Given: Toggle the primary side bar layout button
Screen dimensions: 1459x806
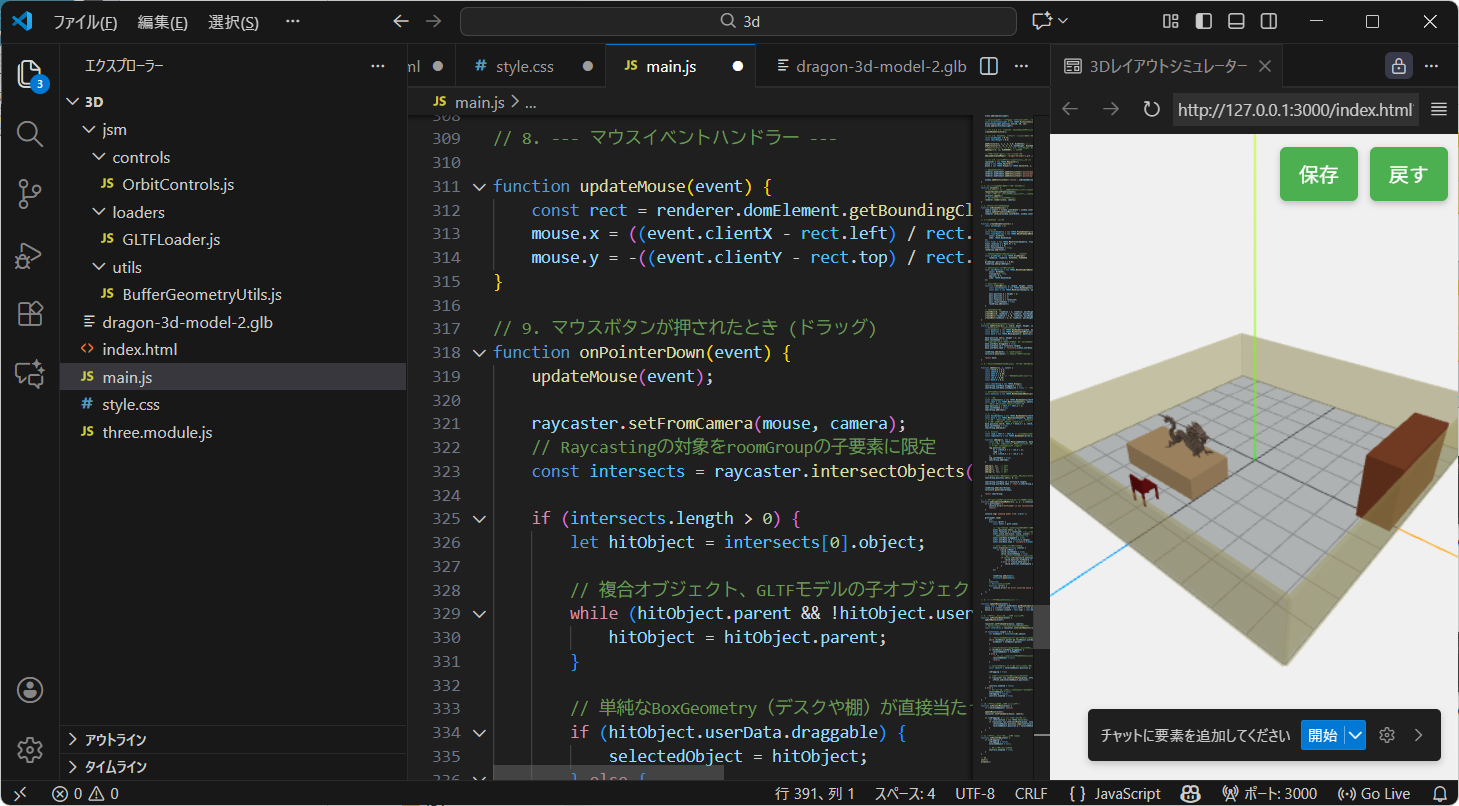Looking at the screenshot, I should [1204, 21].
